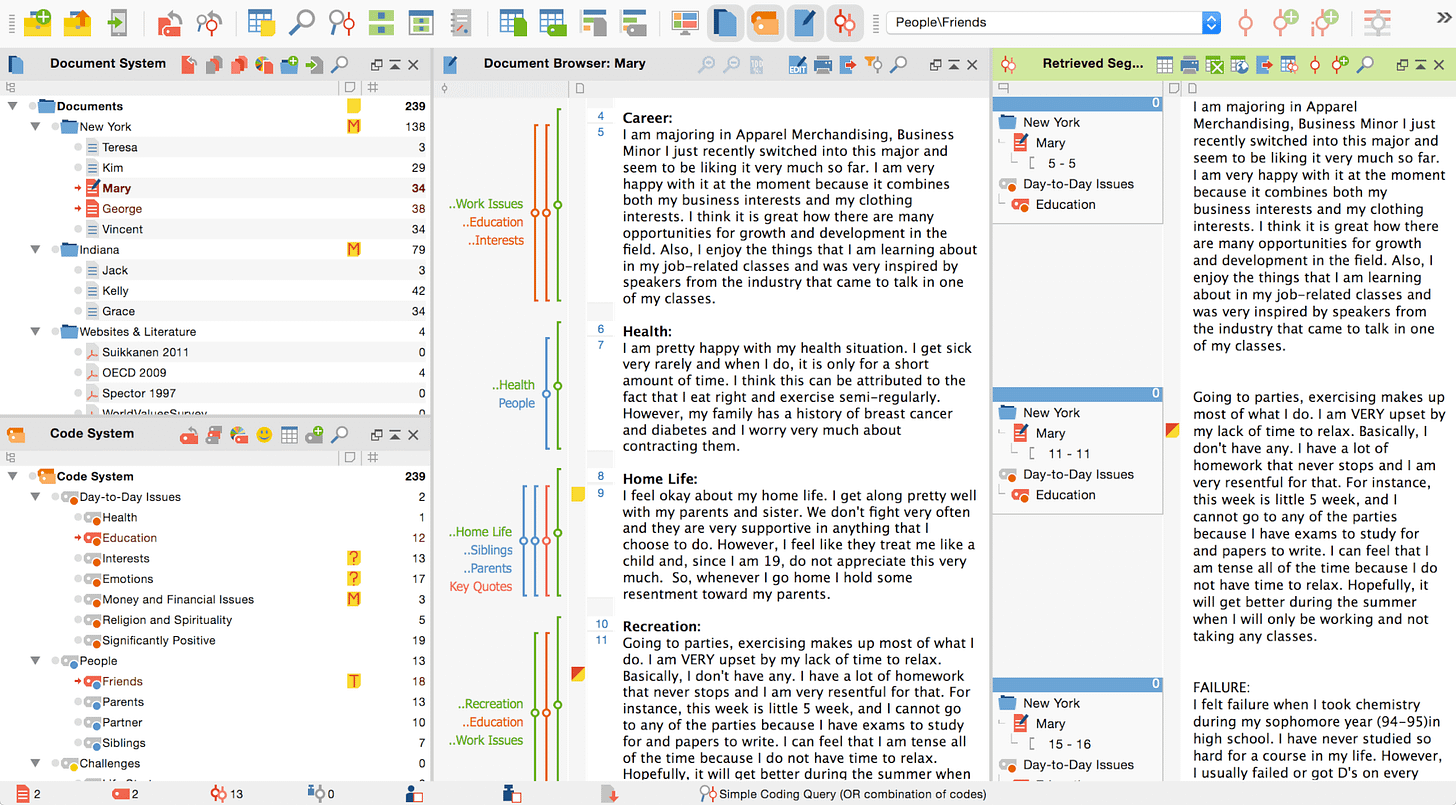Toggle the Retrieved Segments panel visibility
This screenshot has width=1456, height=805.
click(x=845, y=21)
